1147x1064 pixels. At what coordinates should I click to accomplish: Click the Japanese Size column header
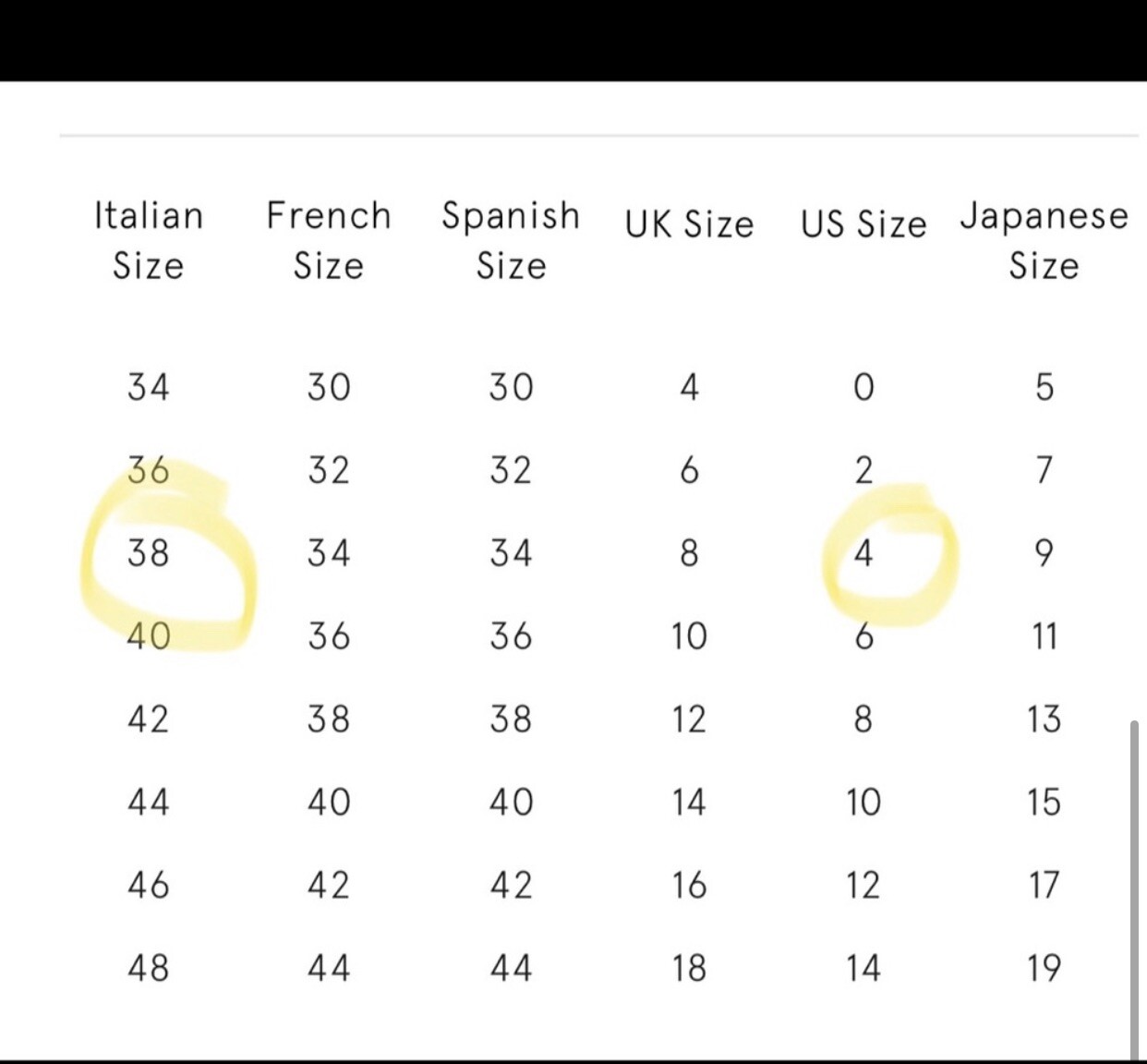pyautogui.click(x=1044, y=240)
